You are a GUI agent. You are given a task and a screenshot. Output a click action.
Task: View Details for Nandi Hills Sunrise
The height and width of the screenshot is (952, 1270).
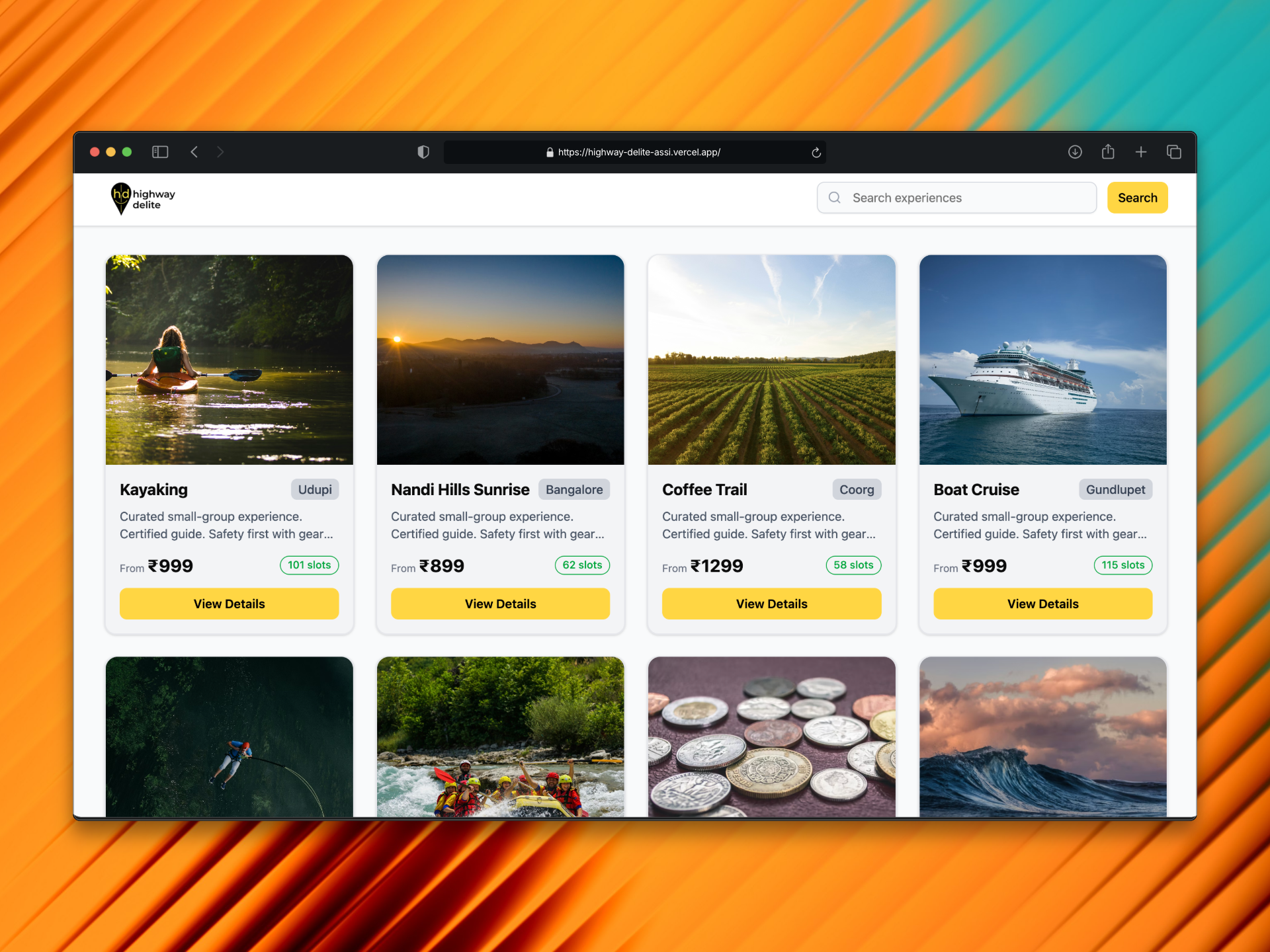pyautogui.click(x=500, y=604)
